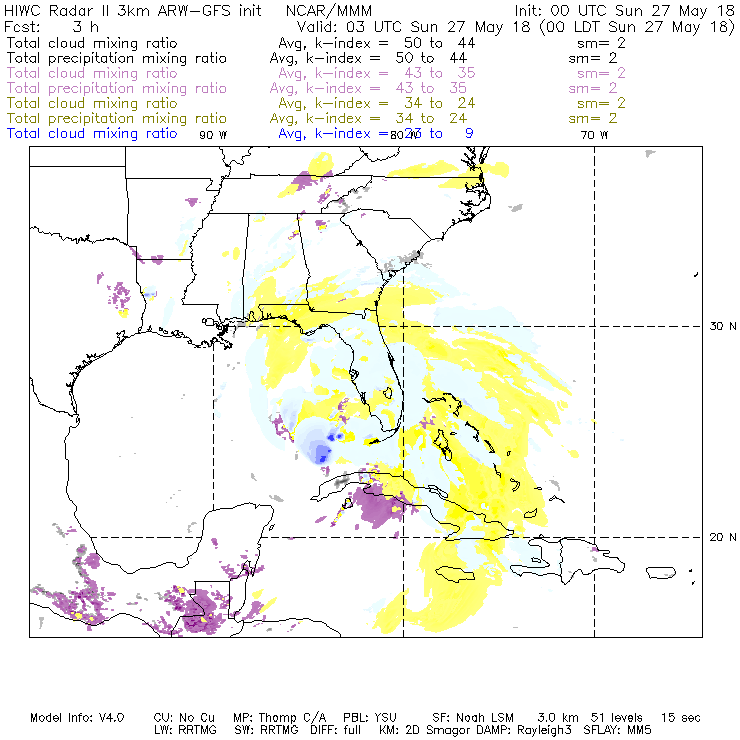The height and width of the screenshot is (740, 740).
Task: Click the "15 sec" timestep text
Action: pos(680,718)
